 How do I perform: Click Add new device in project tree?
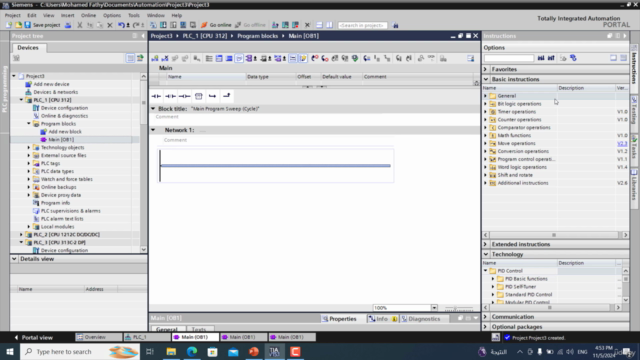pyautogui.click(x=47, y=84)
